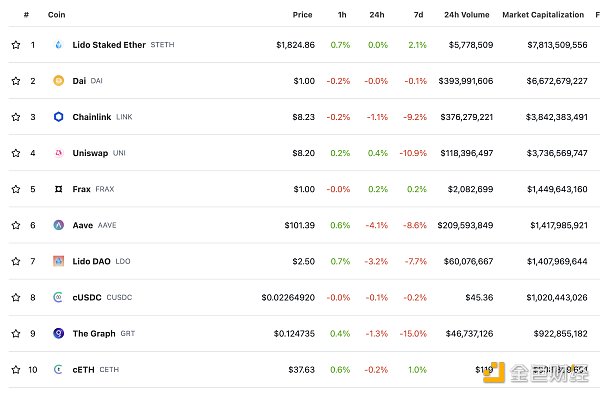Viewport: 600px width, 394px height.
Task: Click the Uniswap unicorn logo
Action: (x=58, y=153)
